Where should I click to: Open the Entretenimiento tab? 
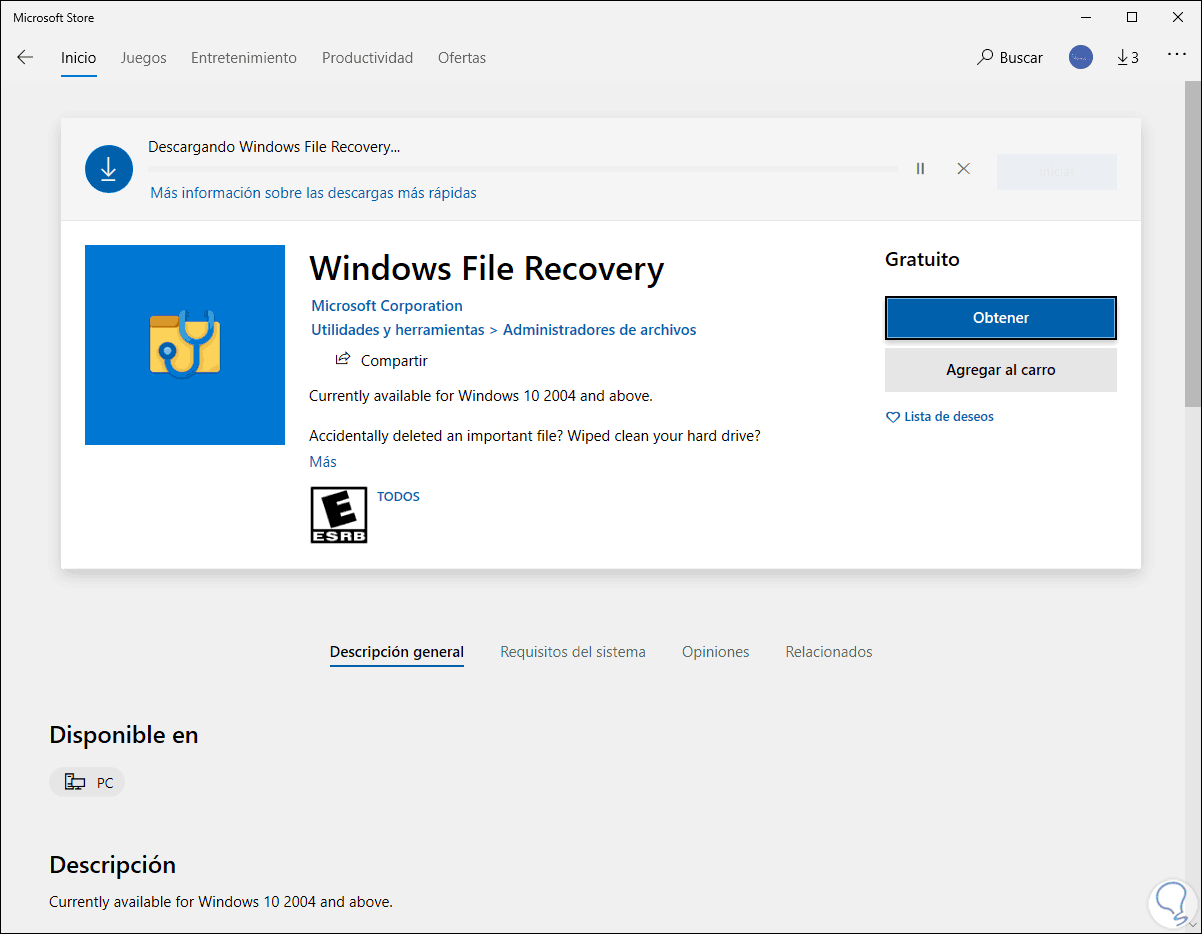[244, 58]
